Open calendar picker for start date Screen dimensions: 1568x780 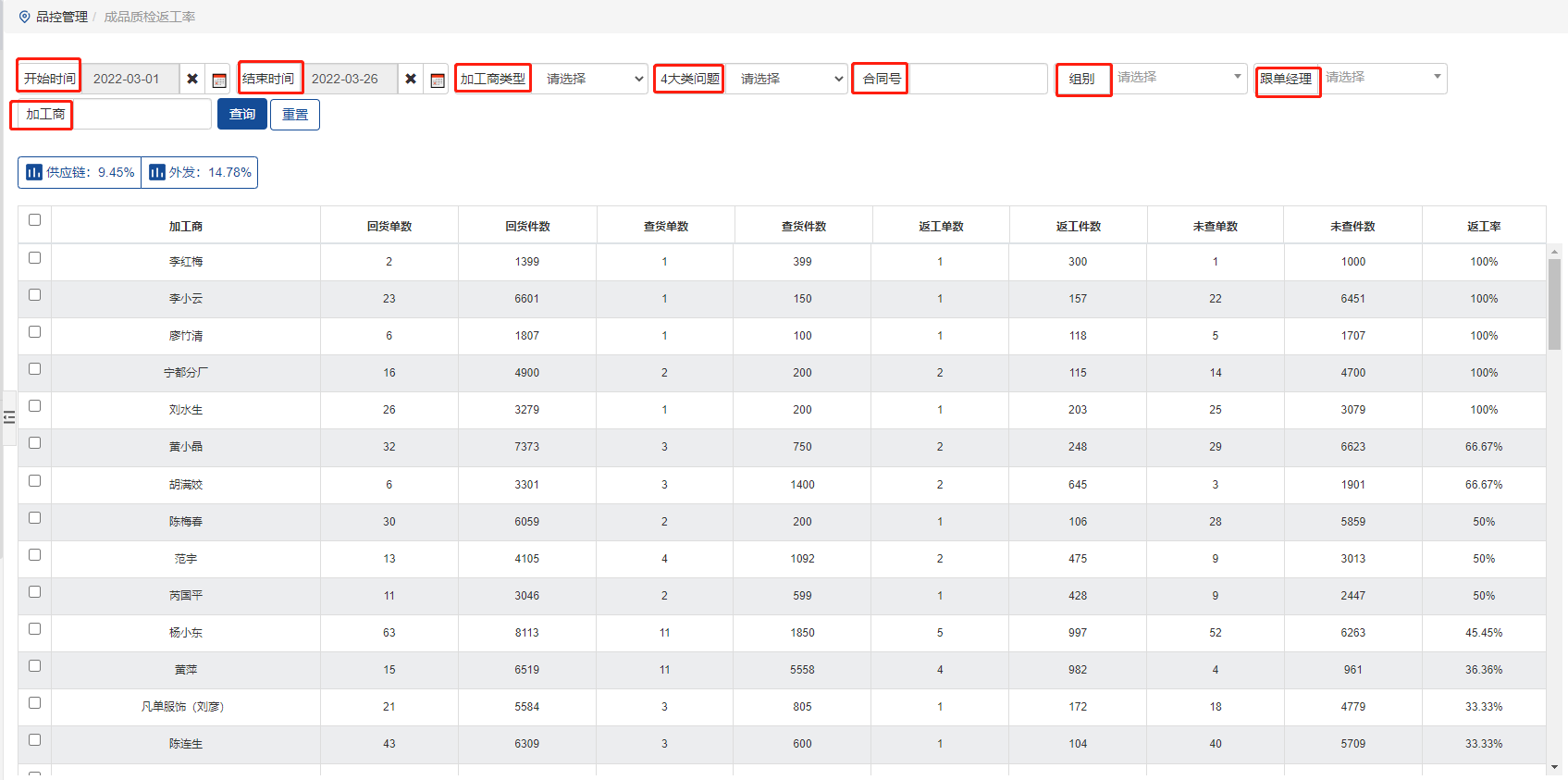coord(219,80)
